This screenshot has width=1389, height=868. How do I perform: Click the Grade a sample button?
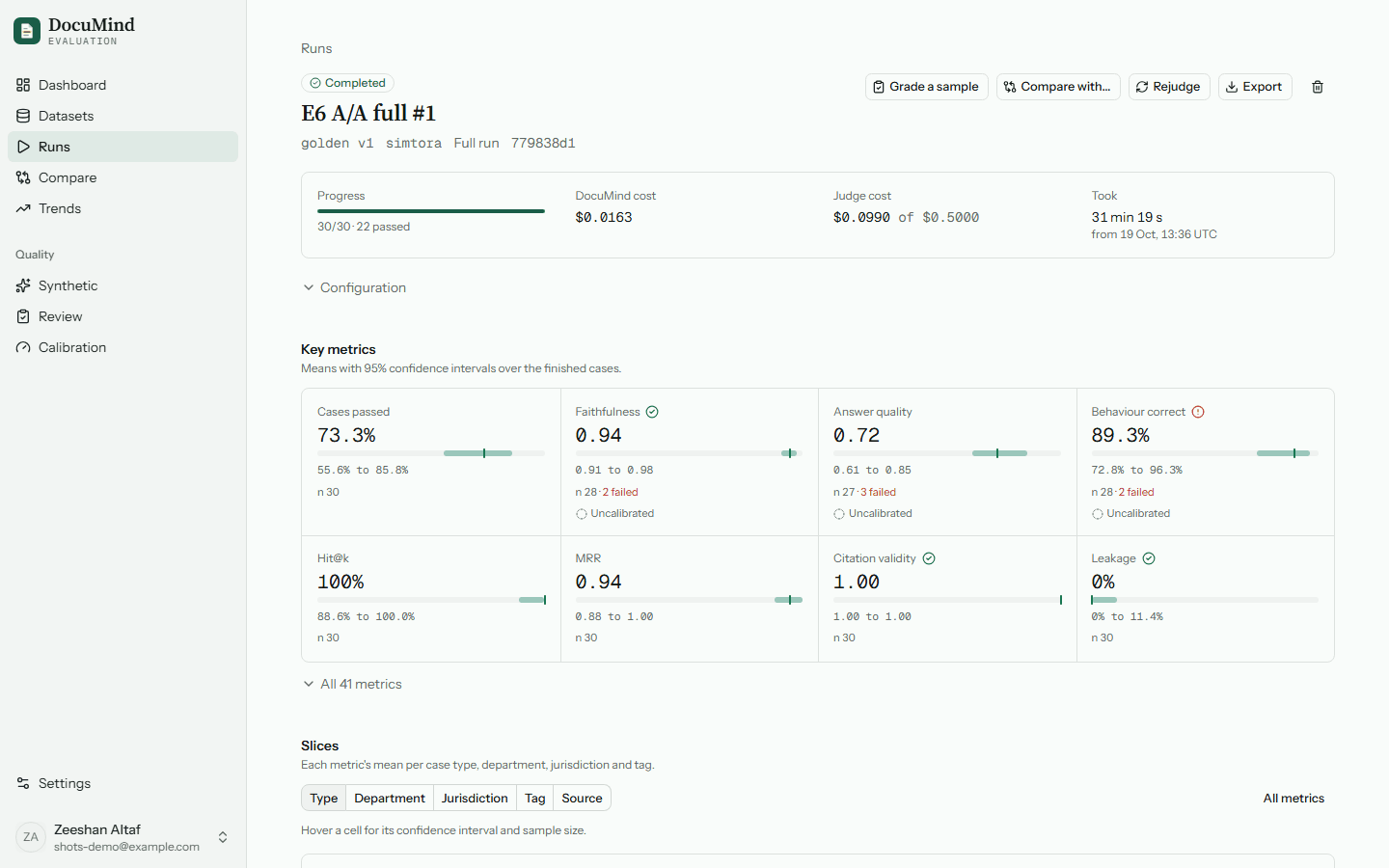point(927,87)
